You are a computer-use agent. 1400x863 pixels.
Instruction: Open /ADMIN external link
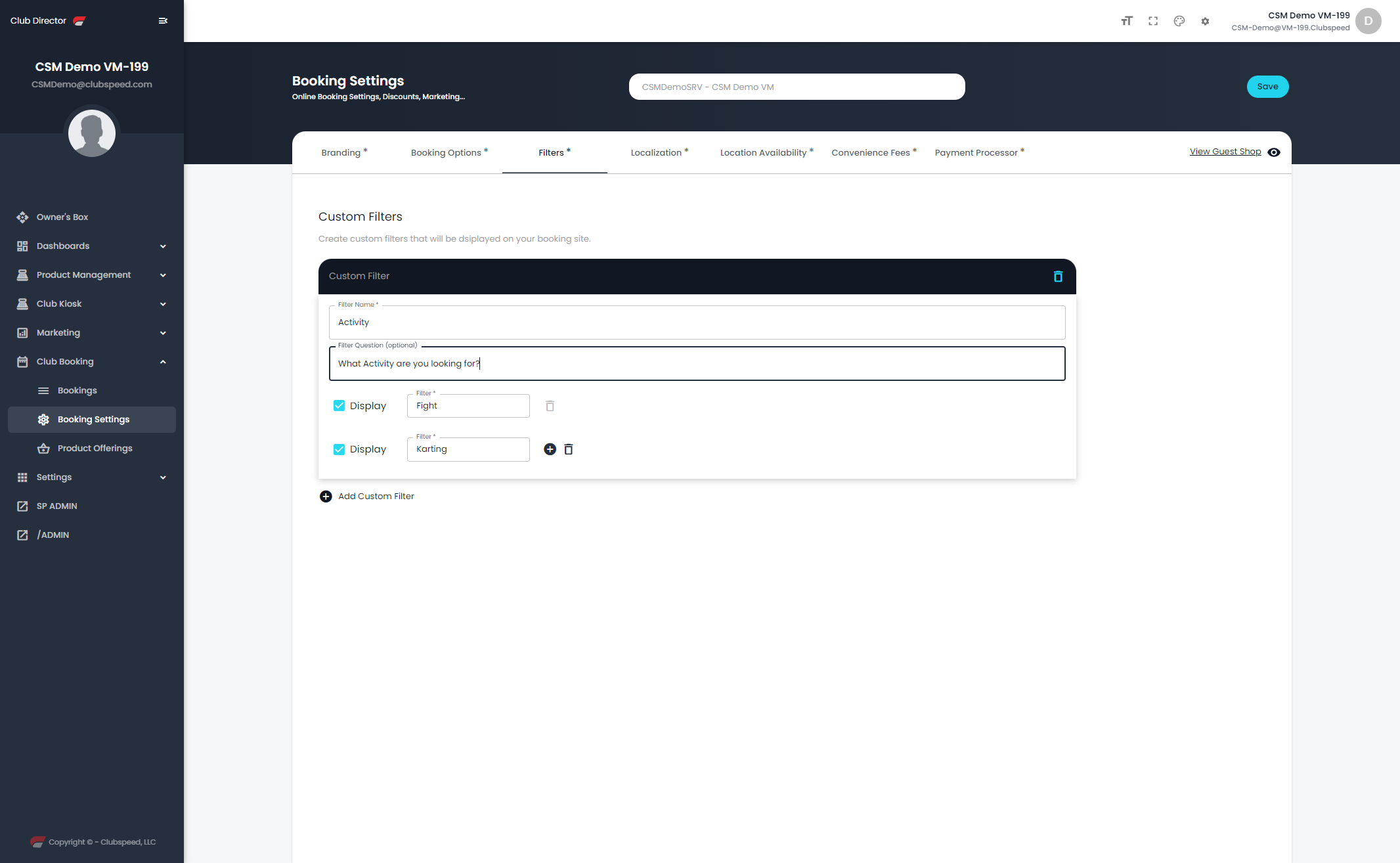pyautogui.click(x=92, y=535)
